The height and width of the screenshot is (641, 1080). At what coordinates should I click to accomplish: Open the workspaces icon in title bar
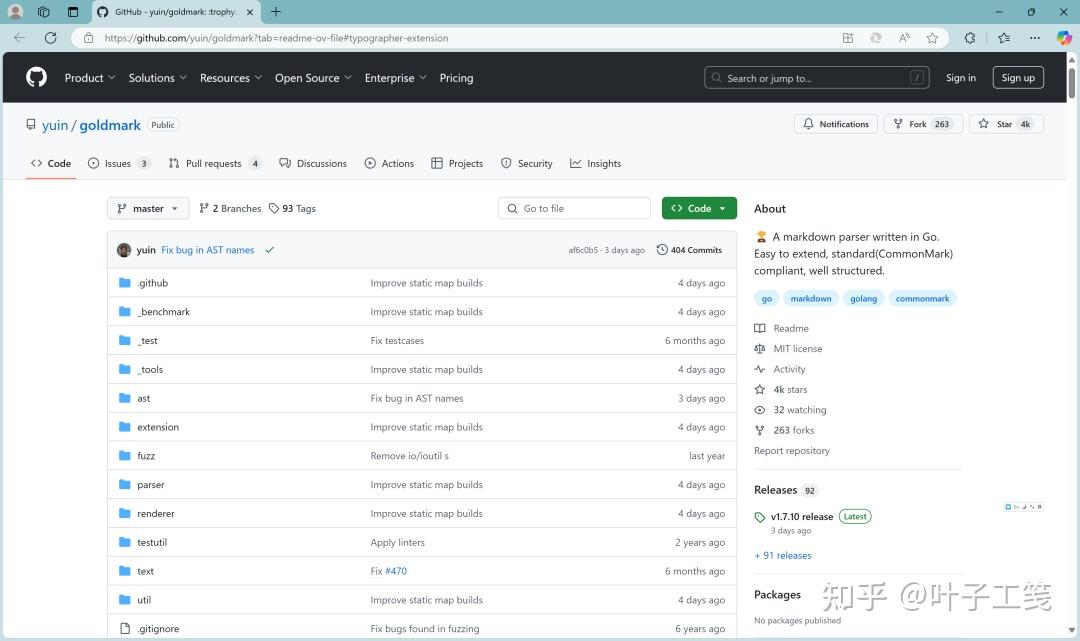coord(43,12)
